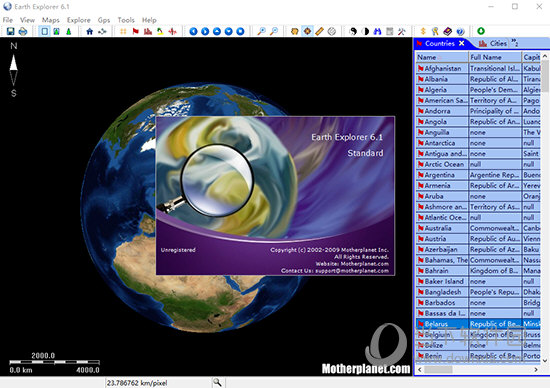
Task: Open the binoculars search tool
Action: (377, 32)
